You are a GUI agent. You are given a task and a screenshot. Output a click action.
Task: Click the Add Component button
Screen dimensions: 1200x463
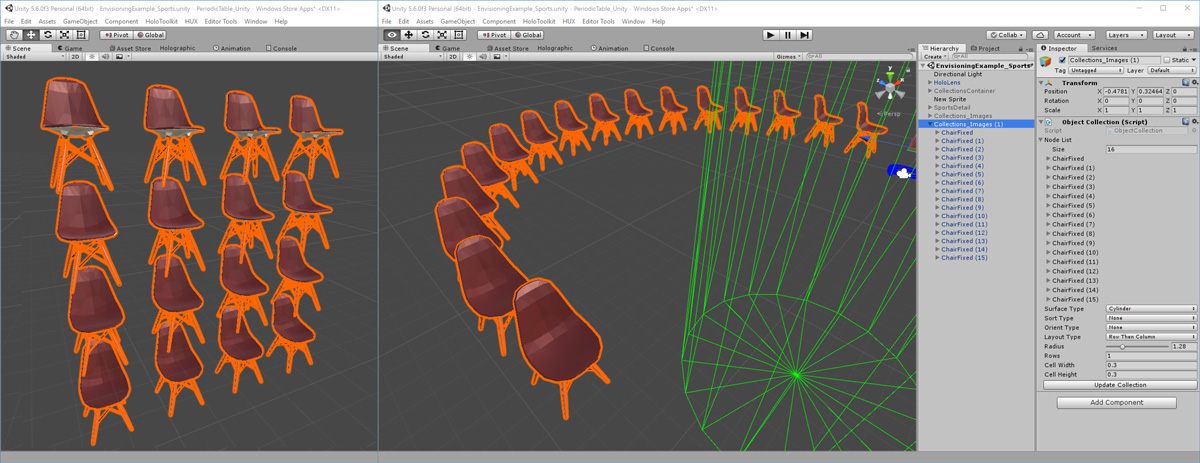pos(1116,402)
